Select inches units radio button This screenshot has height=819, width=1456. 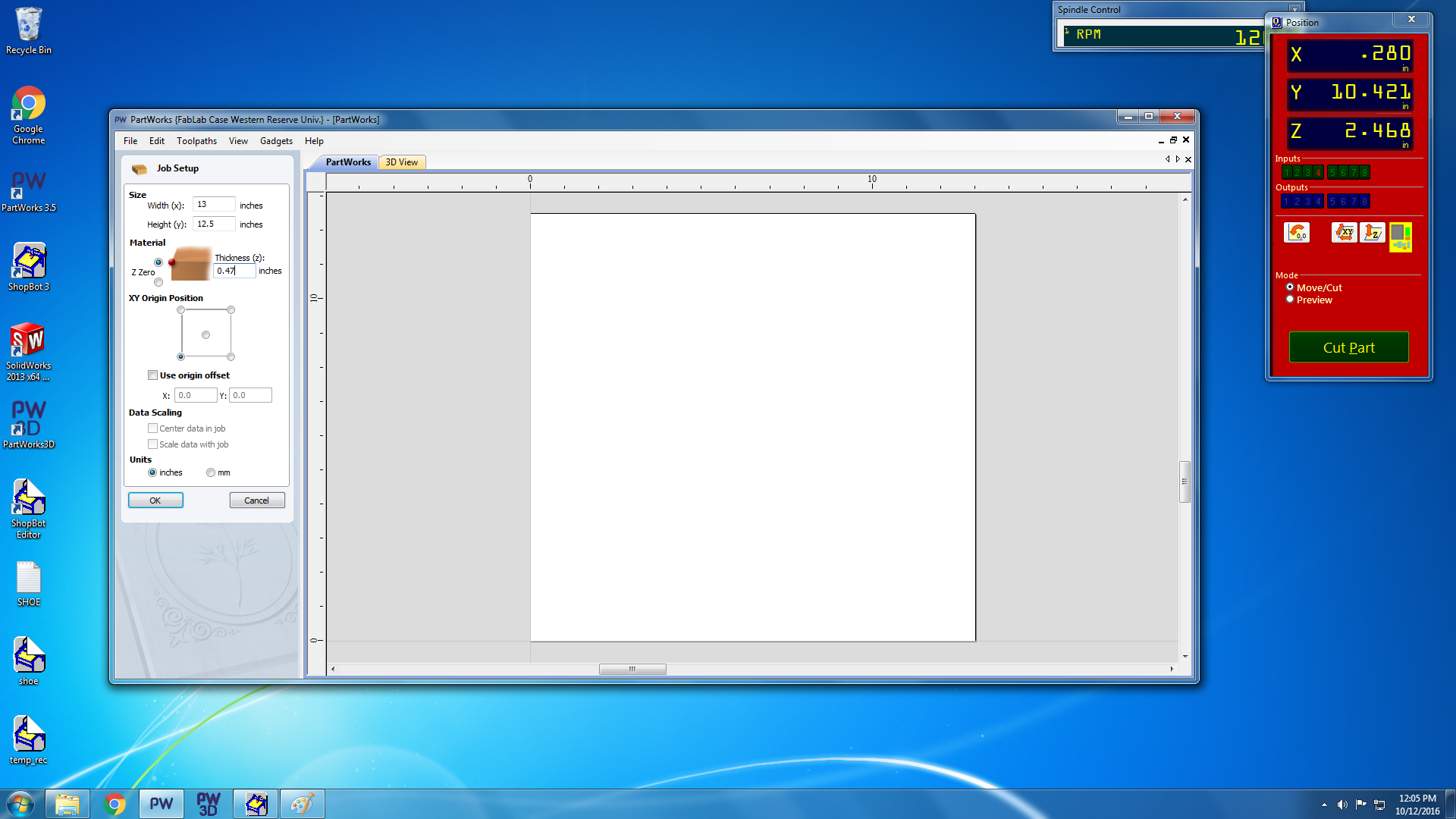pyautogui.click(x=152, y=472)
